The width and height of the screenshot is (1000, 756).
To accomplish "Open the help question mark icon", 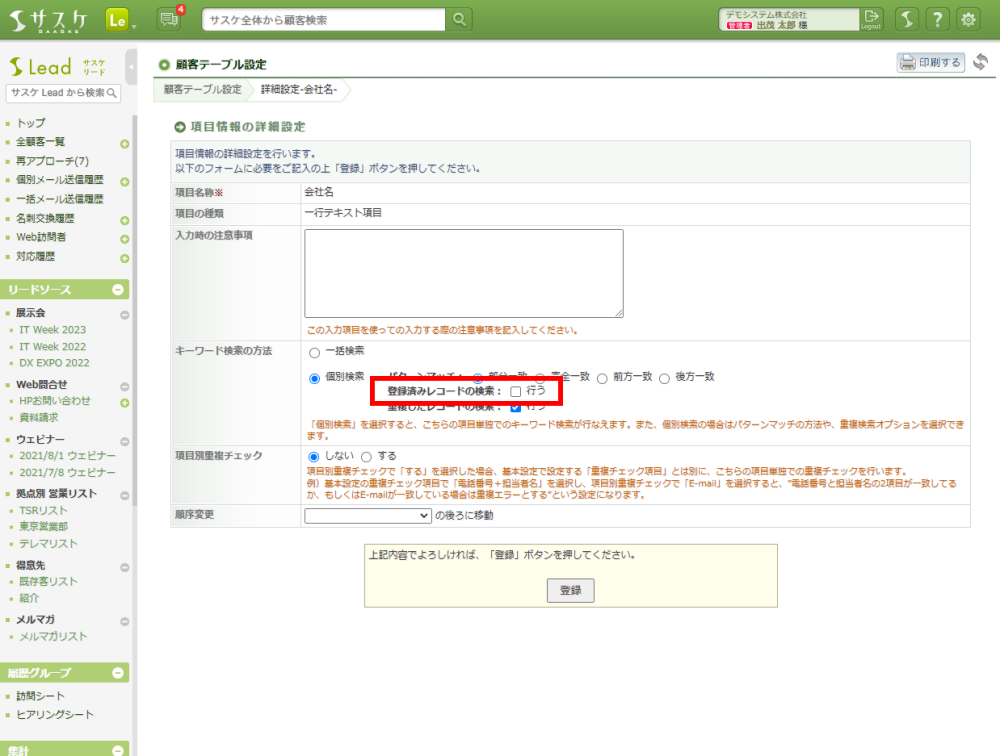I will point(937,19).
